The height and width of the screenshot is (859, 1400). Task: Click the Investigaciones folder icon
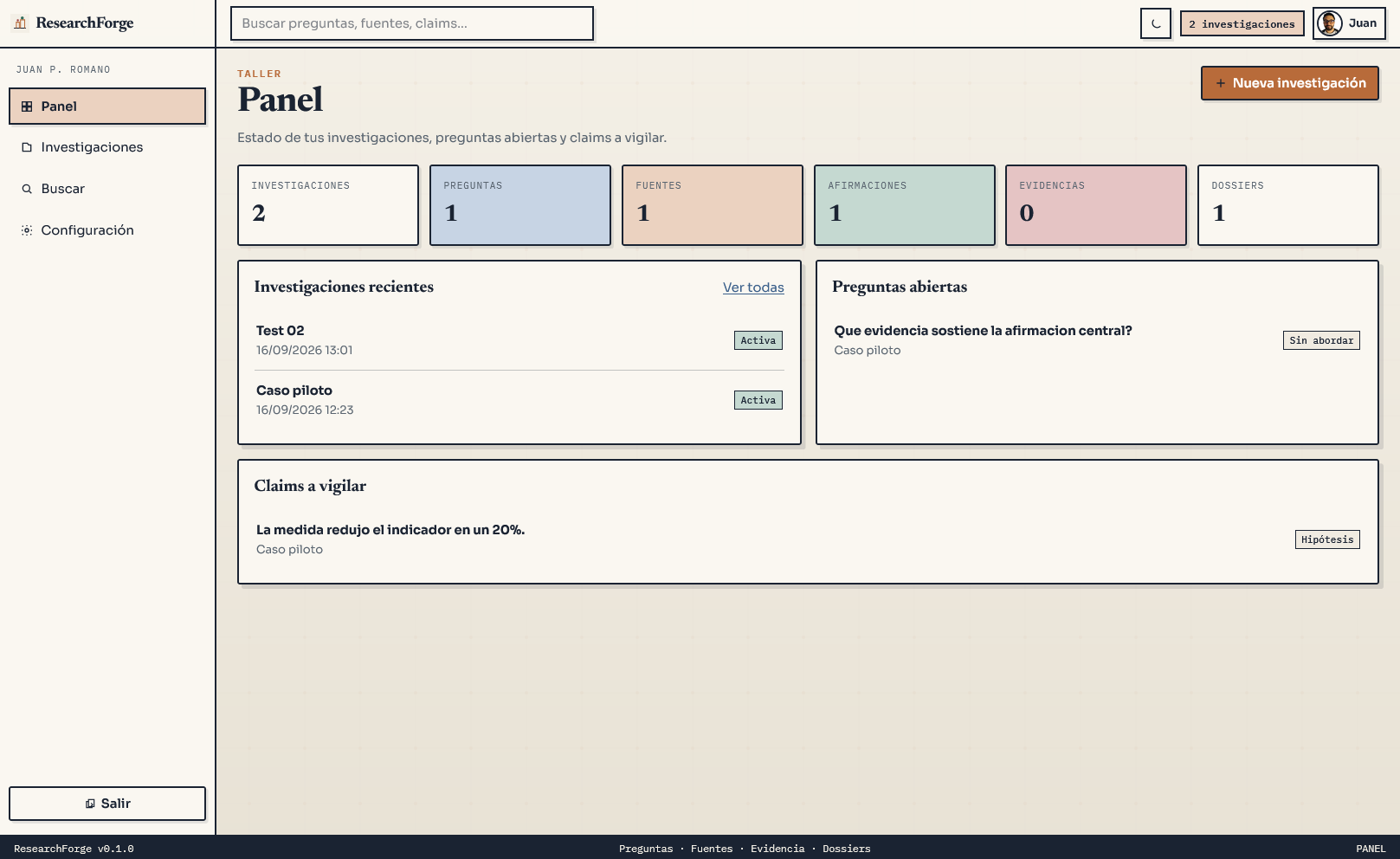(27, 147)
